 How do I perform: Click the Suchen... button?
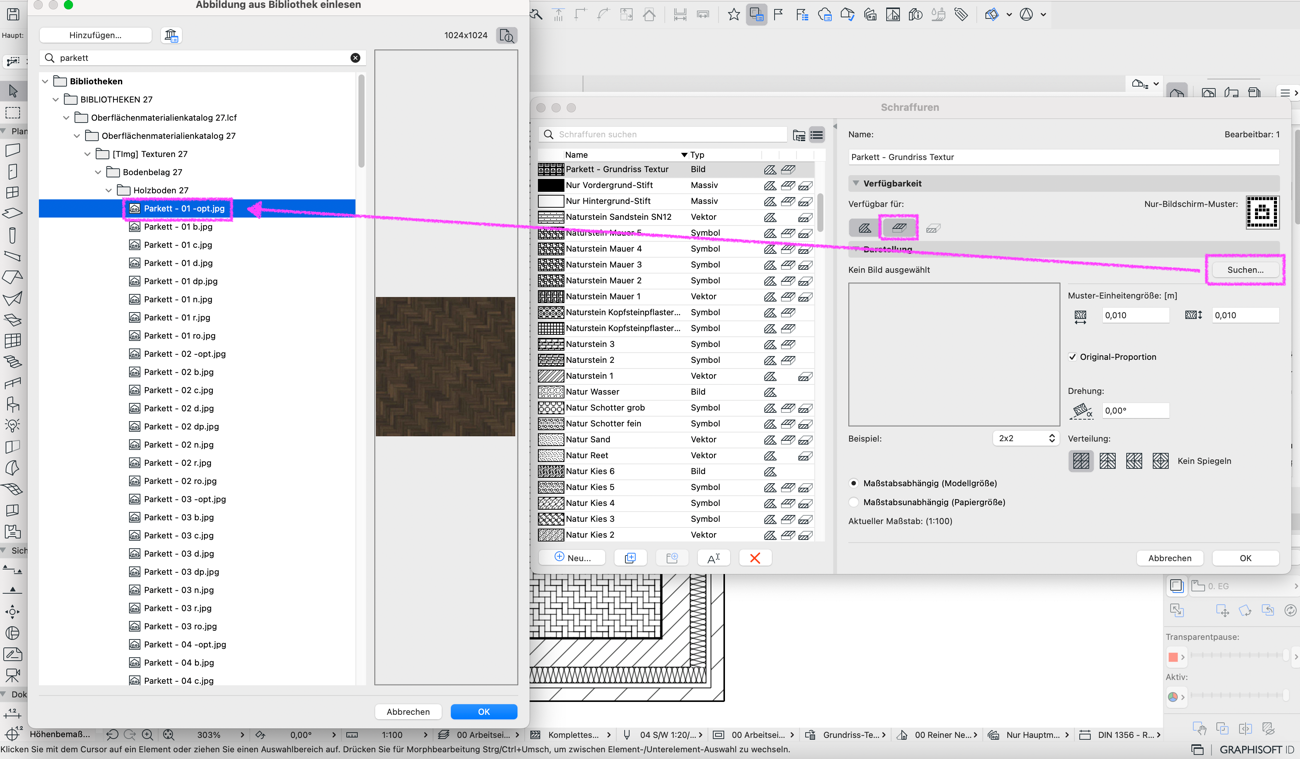click(x=1245, y=270)
